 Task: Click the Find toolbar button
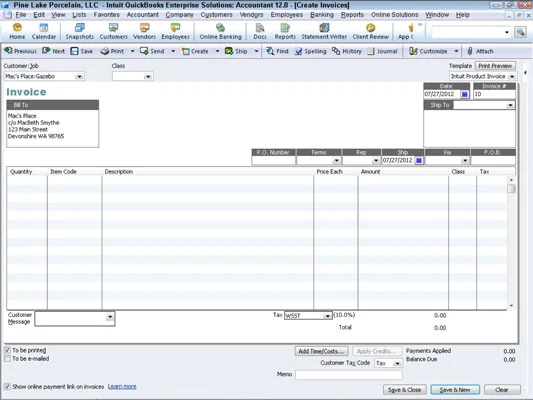[x=277, y=51]
